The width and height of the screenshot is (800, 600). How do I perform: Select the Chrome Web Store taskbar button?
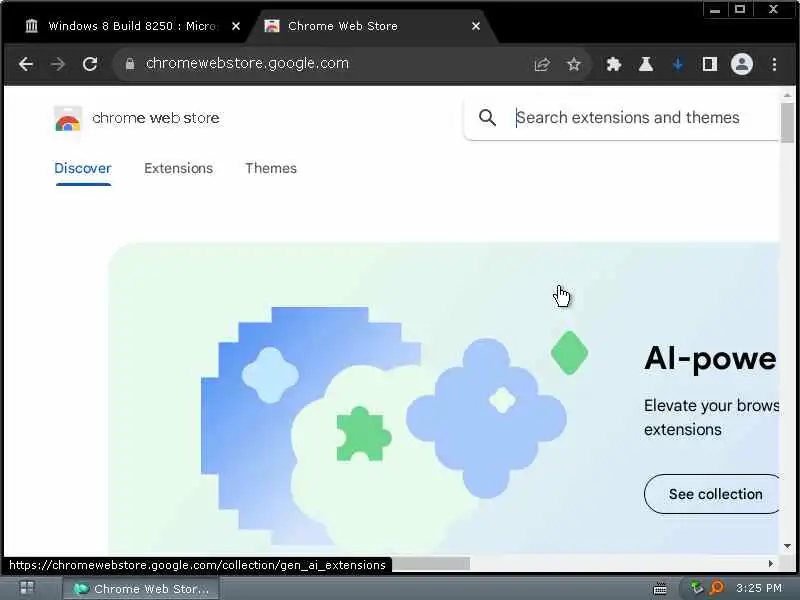coord(140,589)
